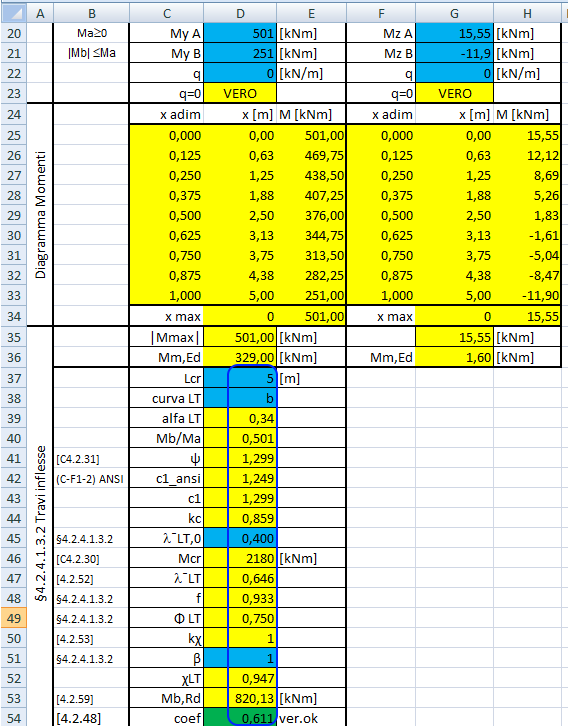The height and width of the screenshot is (726, 568).
Task: Select the curva LT cell containing b
Action: [240, 398]
